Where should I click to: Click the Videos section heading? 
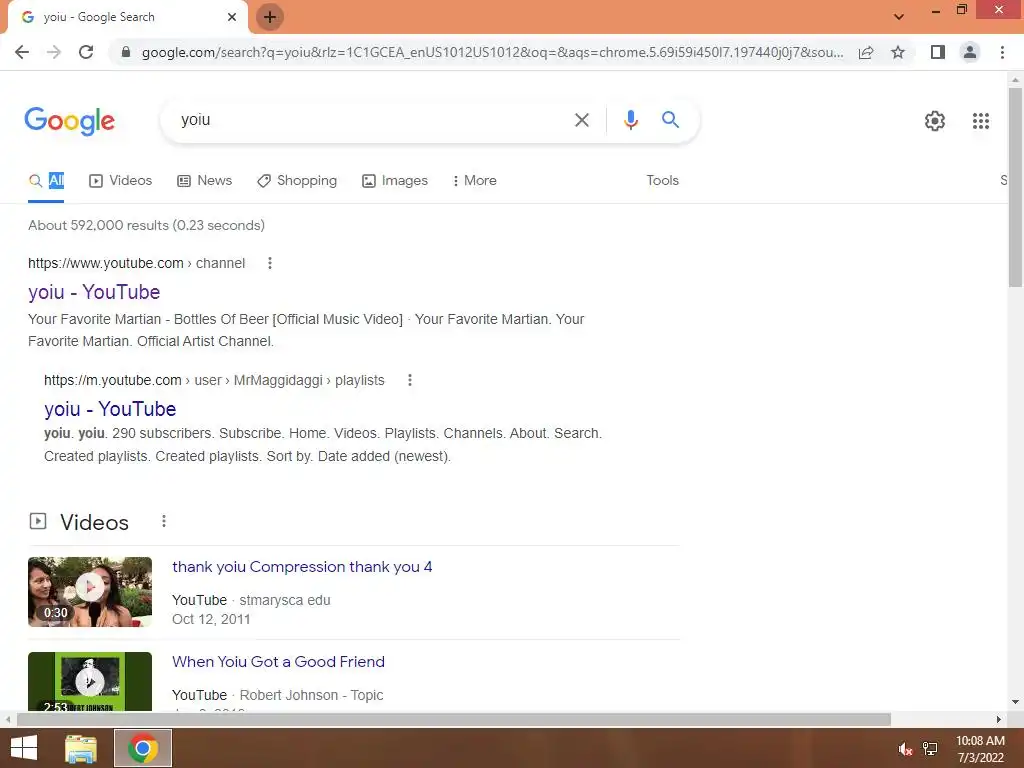coord(94,522)
